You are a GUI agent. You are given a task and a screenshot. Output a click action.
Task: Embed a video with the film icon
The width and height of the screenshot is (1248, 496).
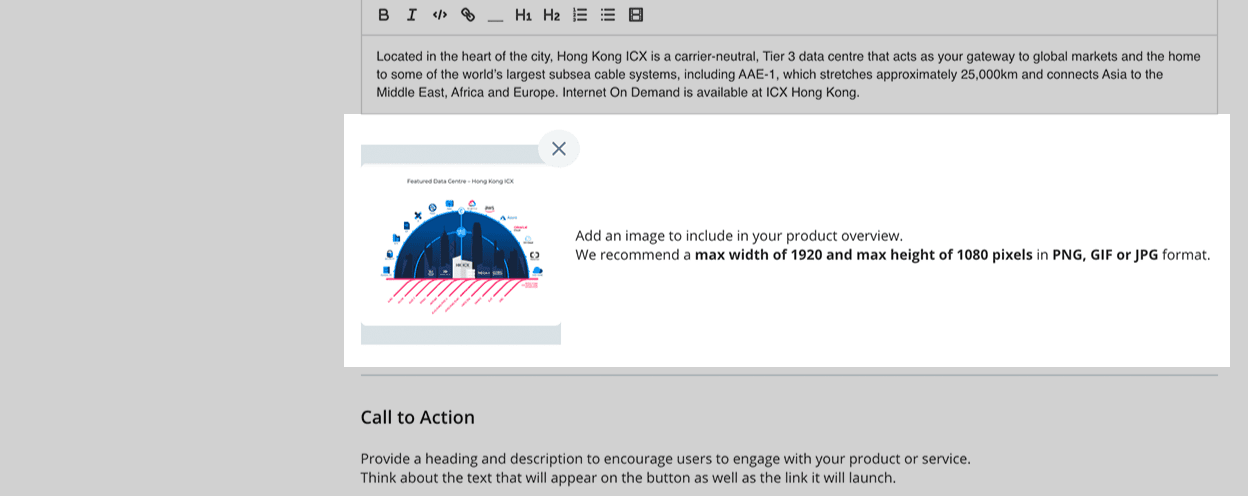[x=635, y=15]
